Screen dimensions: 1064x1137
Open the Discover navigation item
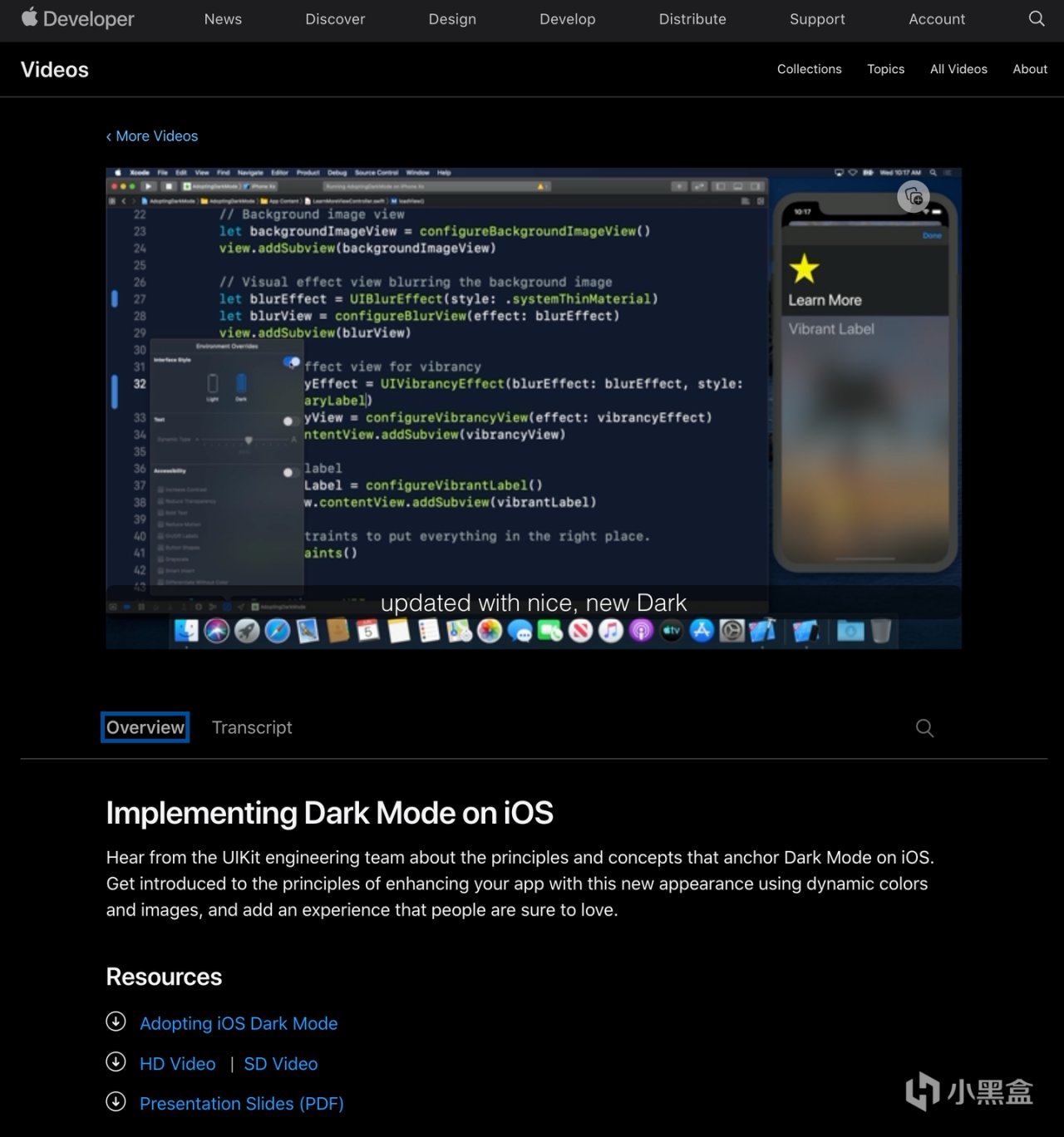[x=335, y=19]
